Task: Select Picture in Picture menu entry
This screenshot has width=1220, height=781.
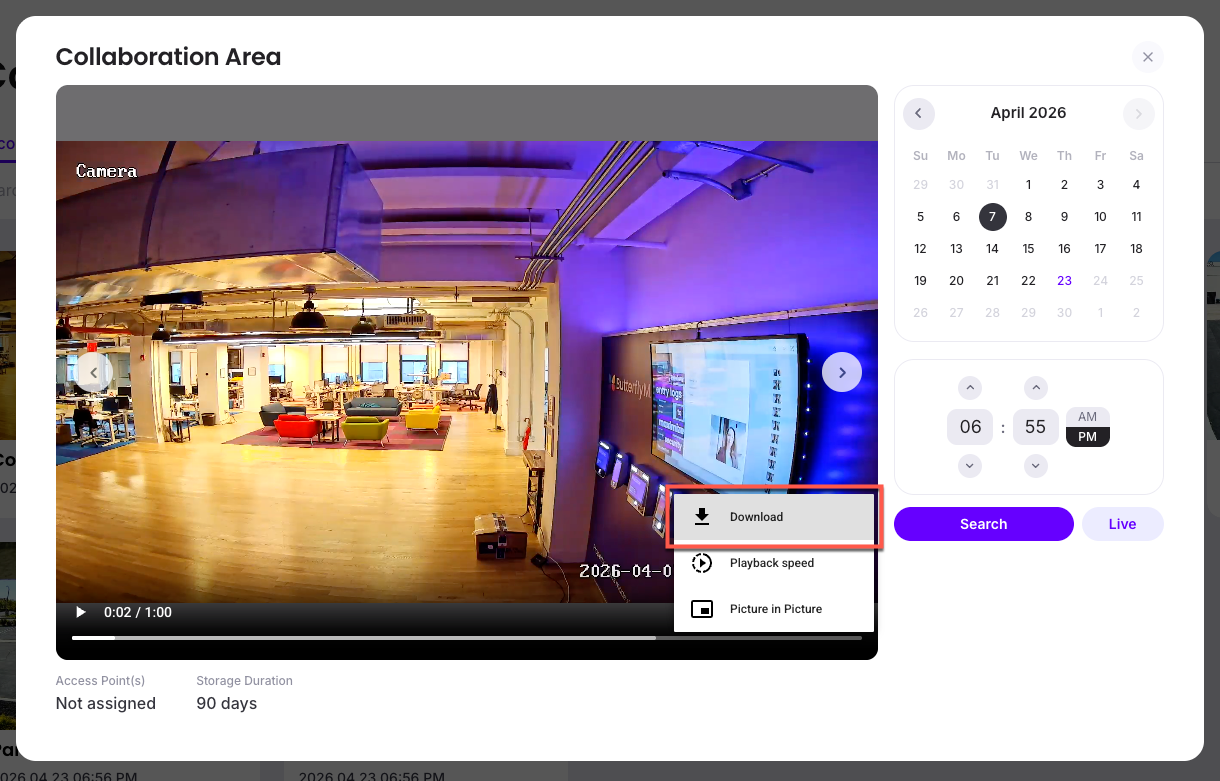Action: [x=774, y=609]
